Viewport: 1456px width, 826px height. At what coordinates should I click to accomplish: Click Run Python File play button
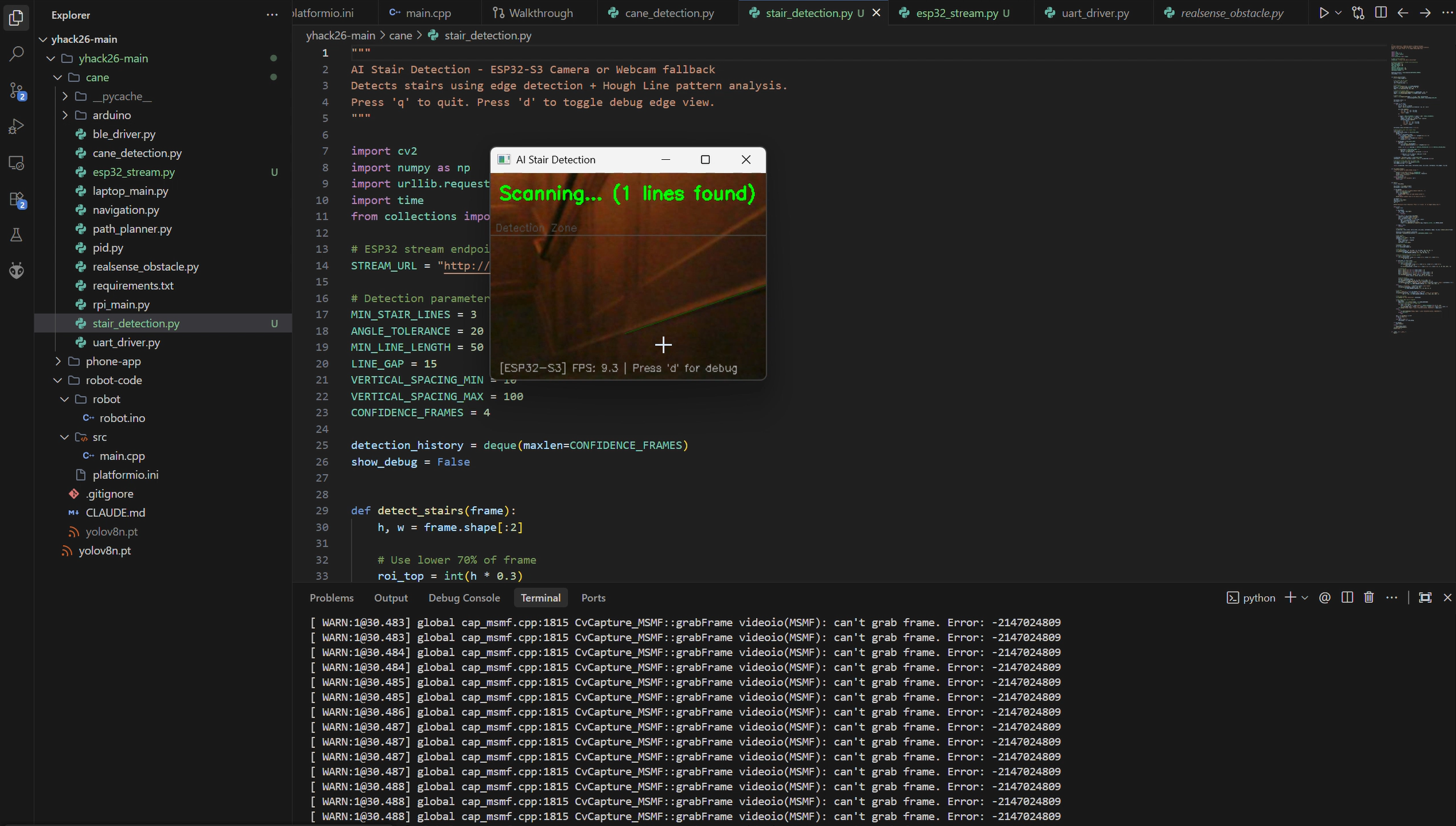(x=1323, y=13)
